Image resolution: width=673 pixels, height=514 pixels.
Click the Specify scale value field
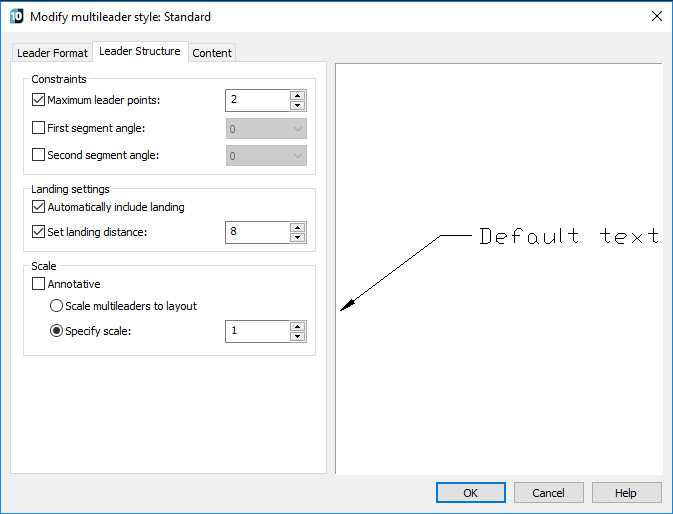(x=257, y=331)
